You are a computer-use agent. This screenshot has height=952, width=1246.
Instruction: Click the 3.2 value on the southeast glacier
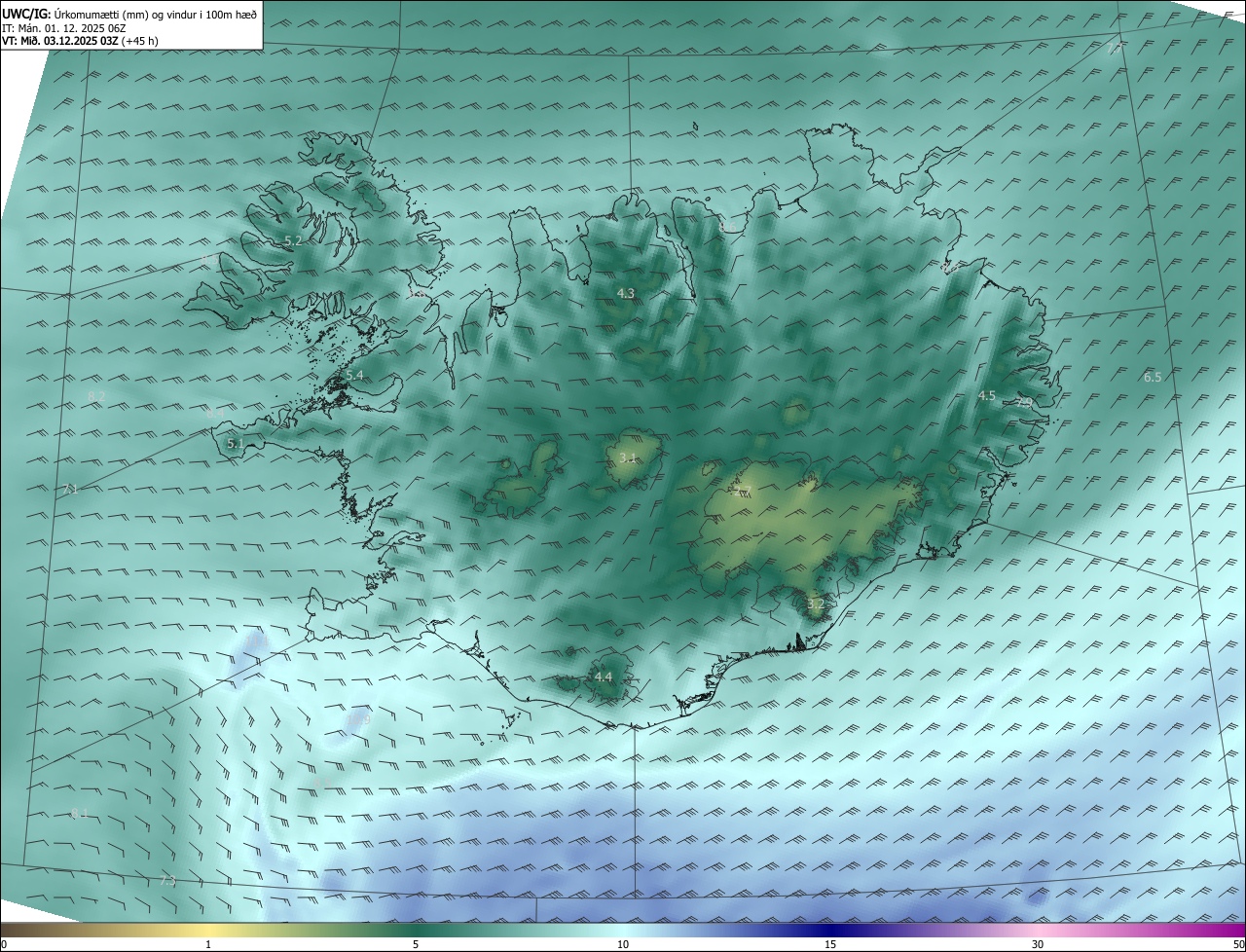tap(815, 604)
